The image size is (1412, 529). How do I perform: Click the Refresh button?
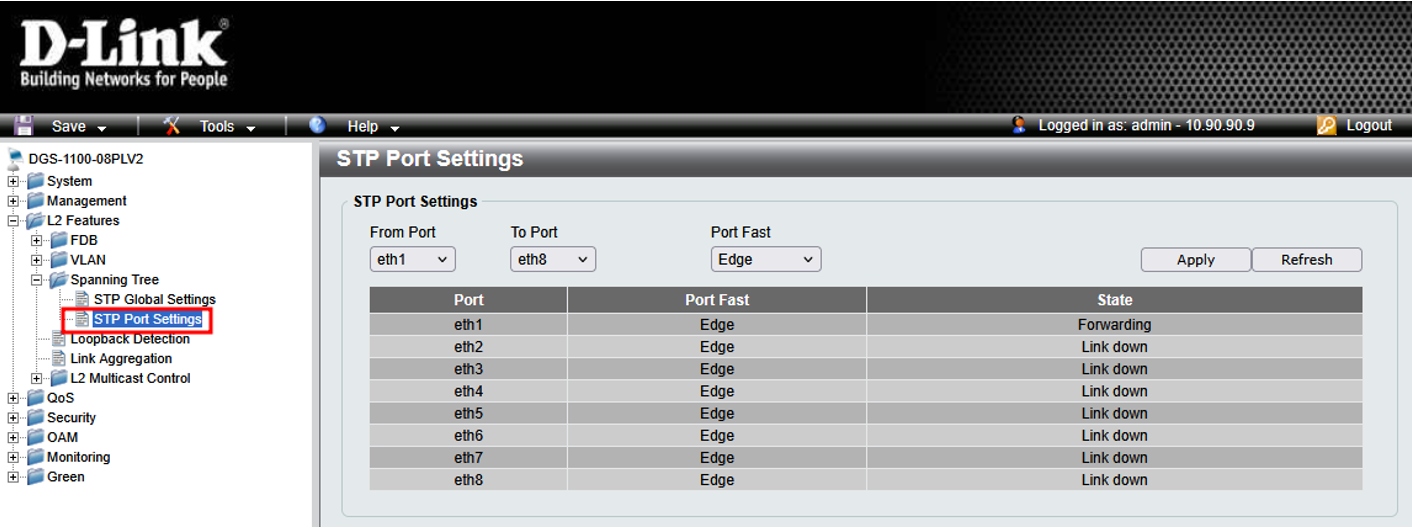click(x=1306, y=260)
